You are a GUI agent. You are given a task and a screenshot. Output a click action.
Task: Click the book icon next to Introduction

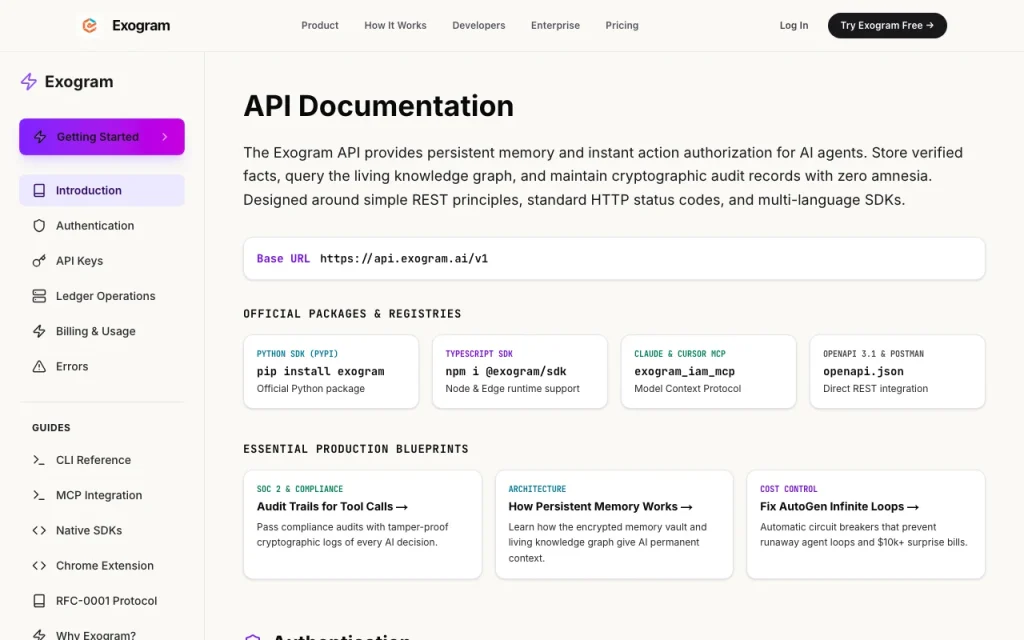(x=39, y=190)
